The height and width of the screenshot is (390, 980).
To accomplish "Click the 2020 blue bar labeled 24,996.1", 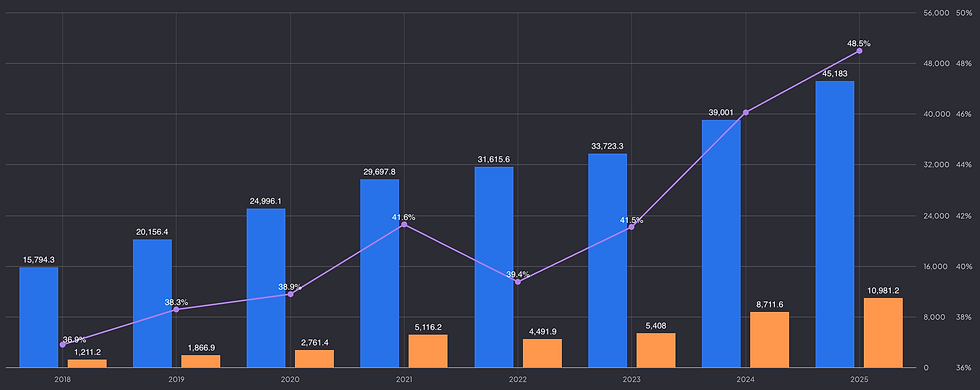I will [266, 288].
